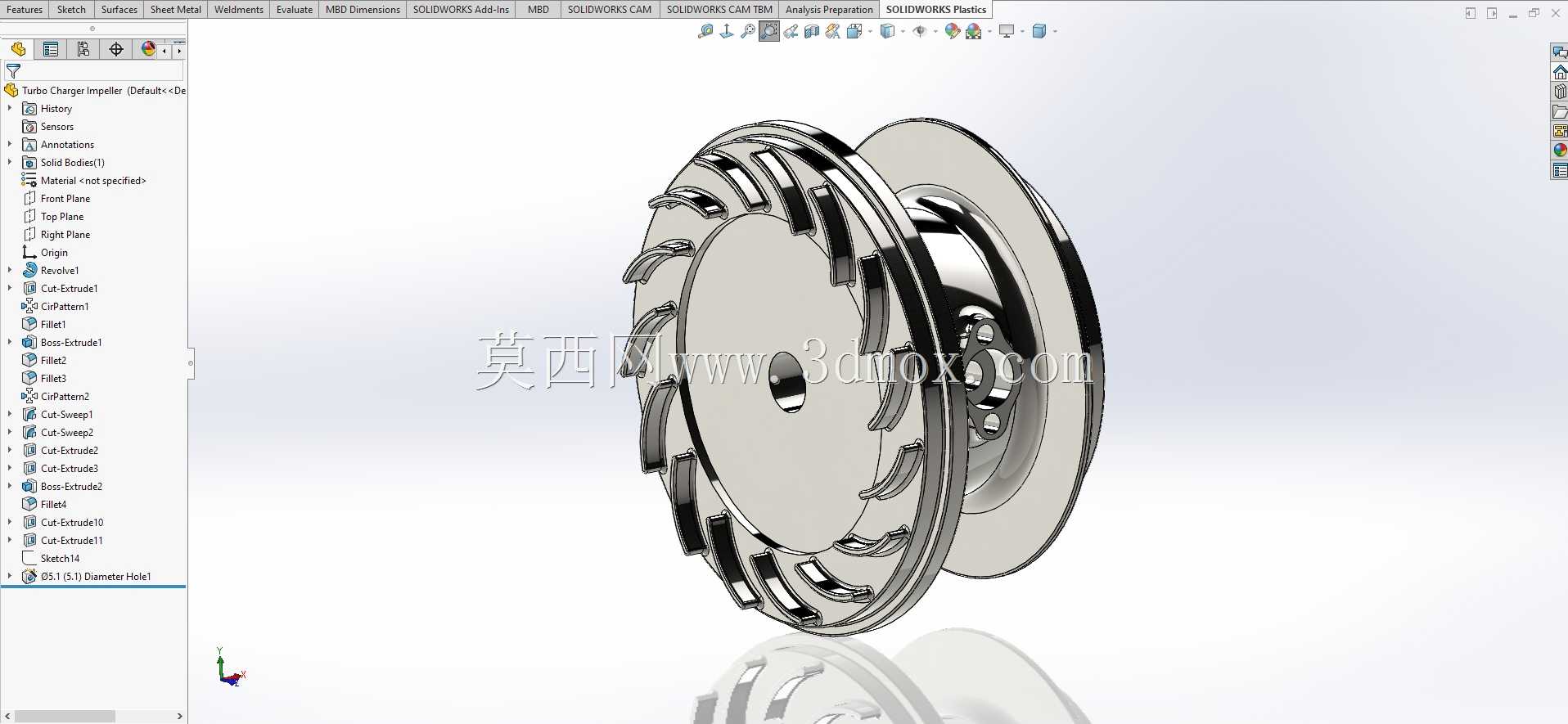1568x724 pixels.
Task: Open Apply Scene dropdown arrow
Action: coord(989,31)
